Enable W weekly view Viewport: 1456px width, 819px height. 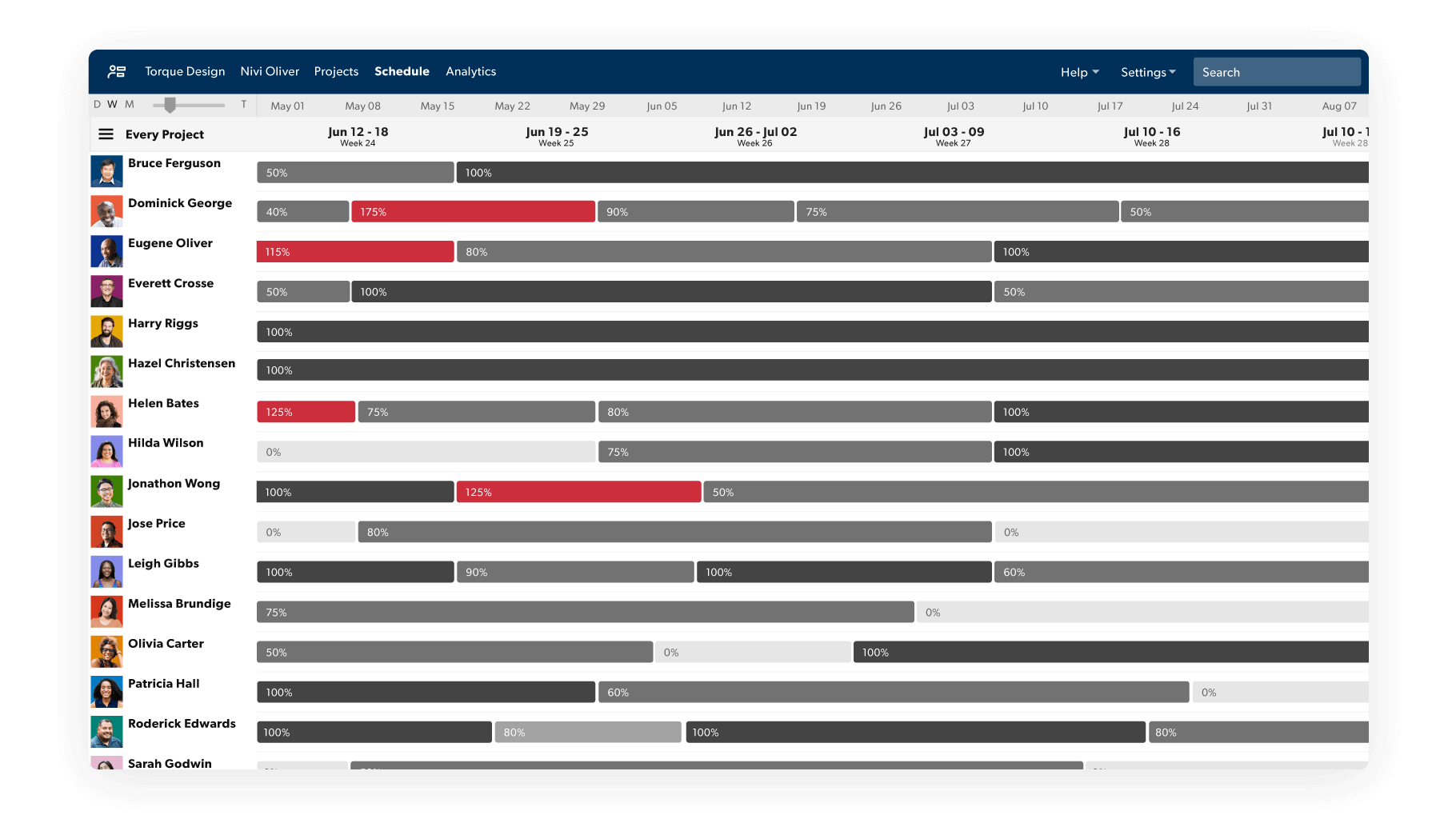112,104
